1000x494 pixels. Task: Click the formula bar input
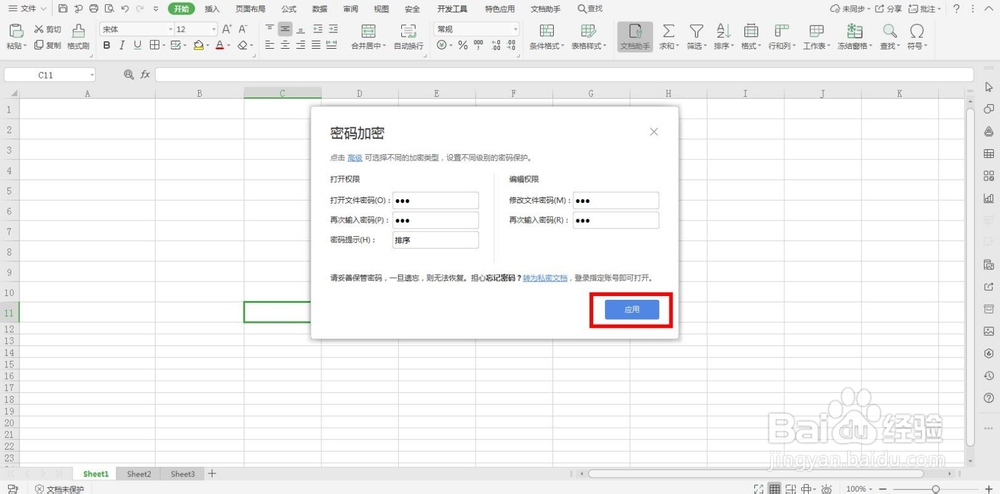(x=564, y=75)
